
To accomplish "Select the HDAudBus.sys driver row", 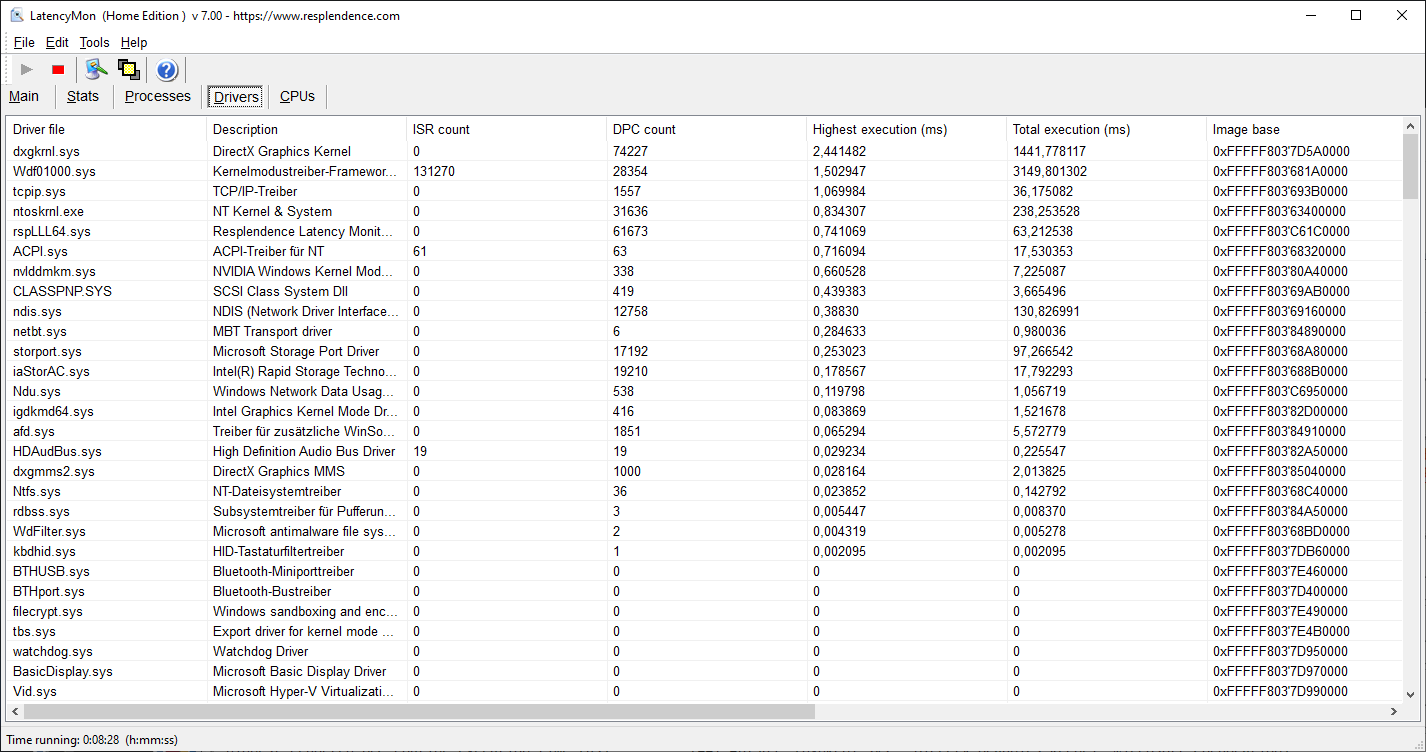I will [x=704, y=451].
